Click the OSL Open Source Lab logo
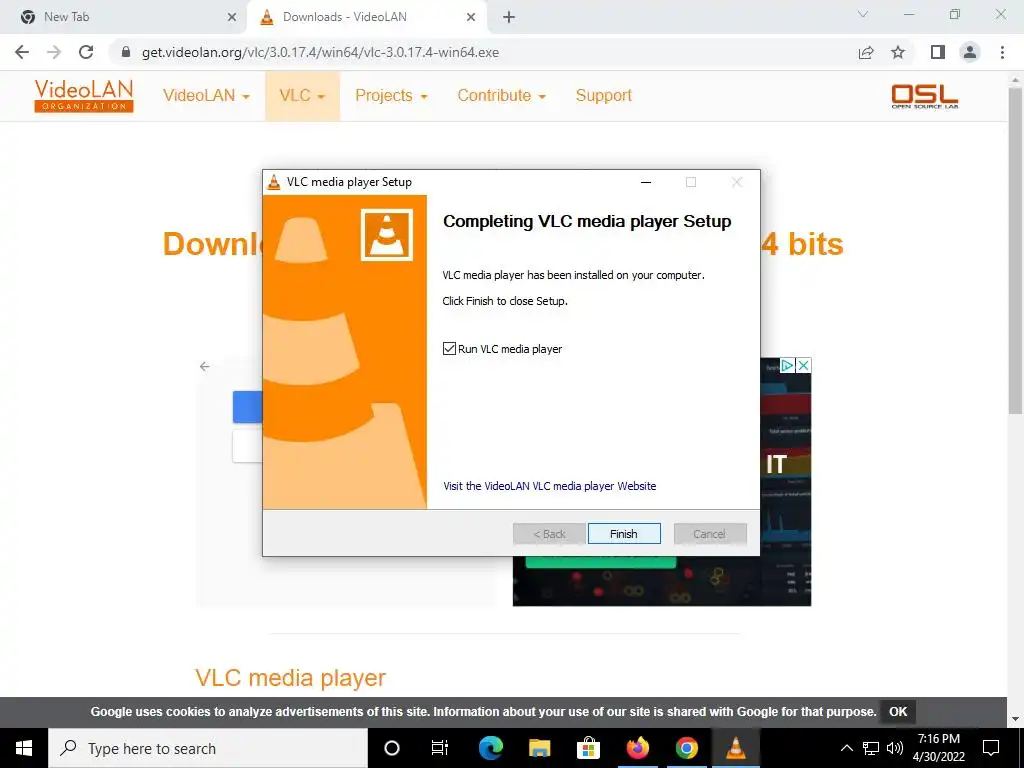The width and height of the screenshot is (1024, 768). 925,96
